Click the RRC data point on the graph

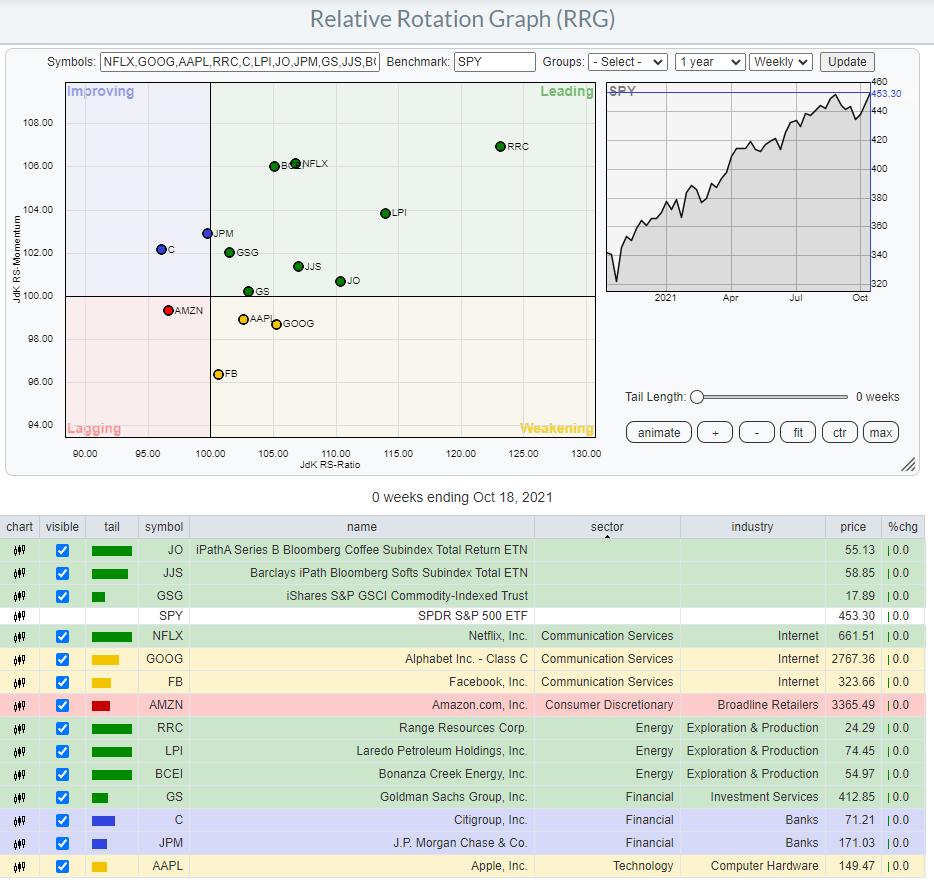500,146
